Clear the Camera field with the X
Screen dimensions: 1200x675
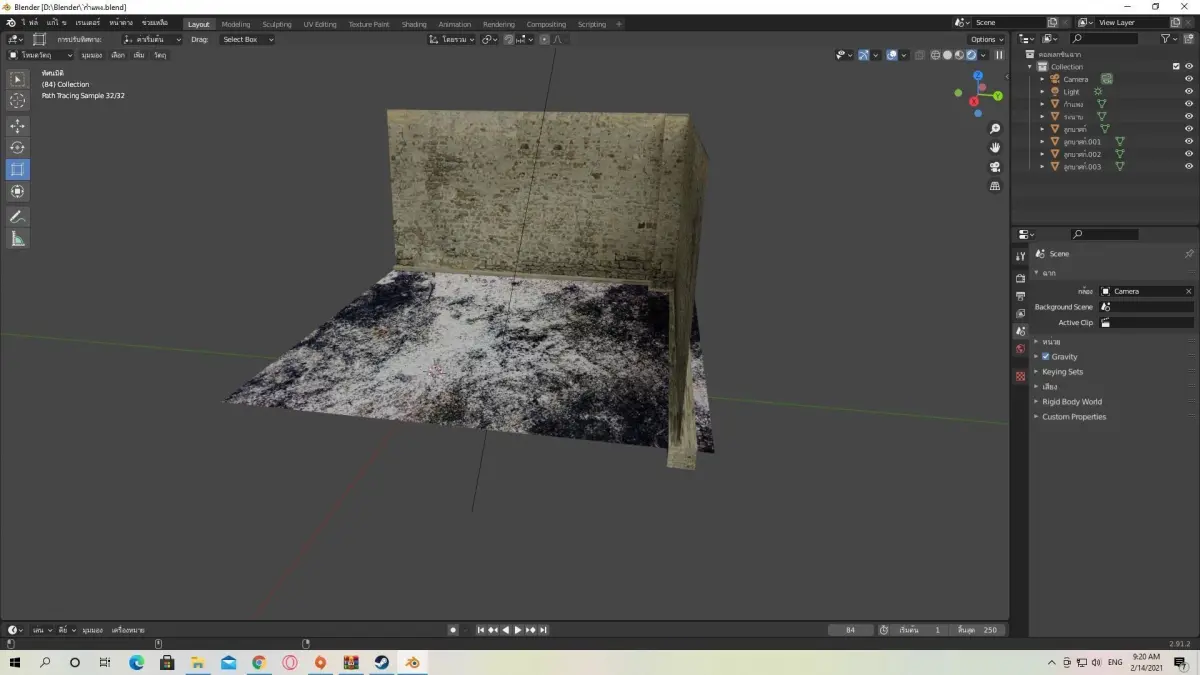pos(1188,291)
